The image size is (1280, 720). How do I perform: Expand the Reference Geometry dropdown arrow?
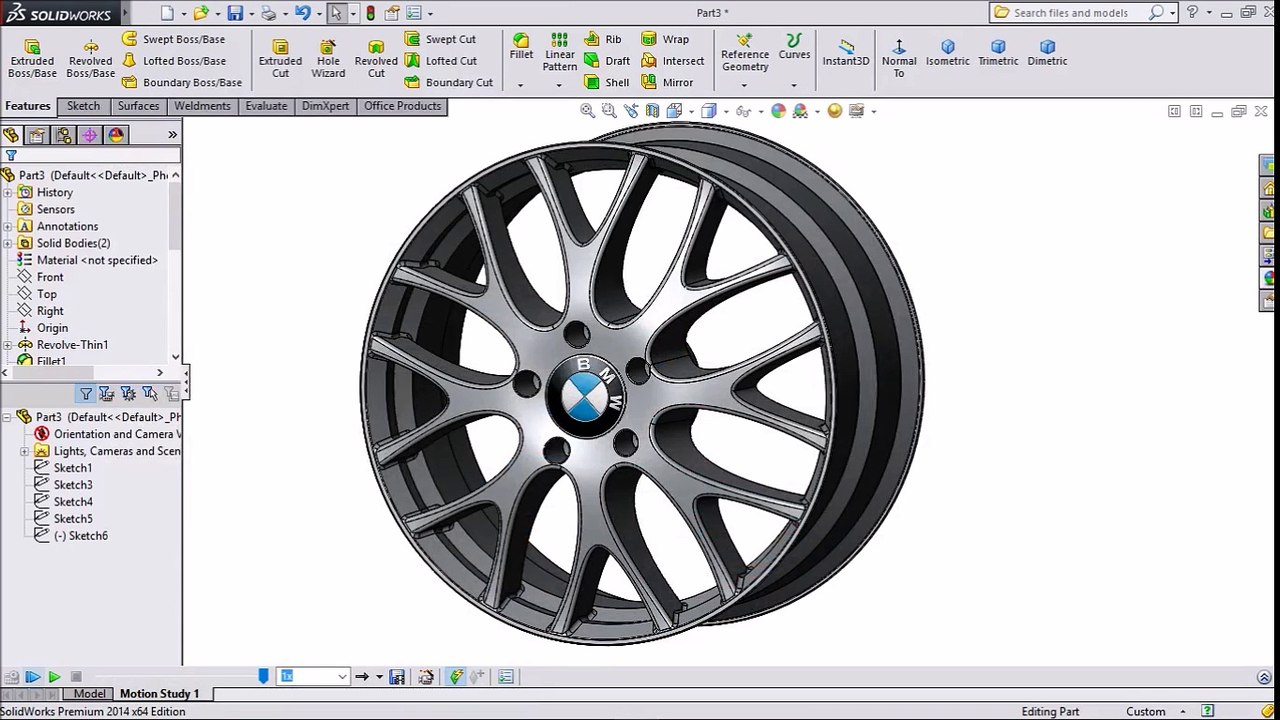[x=744, y=85]
